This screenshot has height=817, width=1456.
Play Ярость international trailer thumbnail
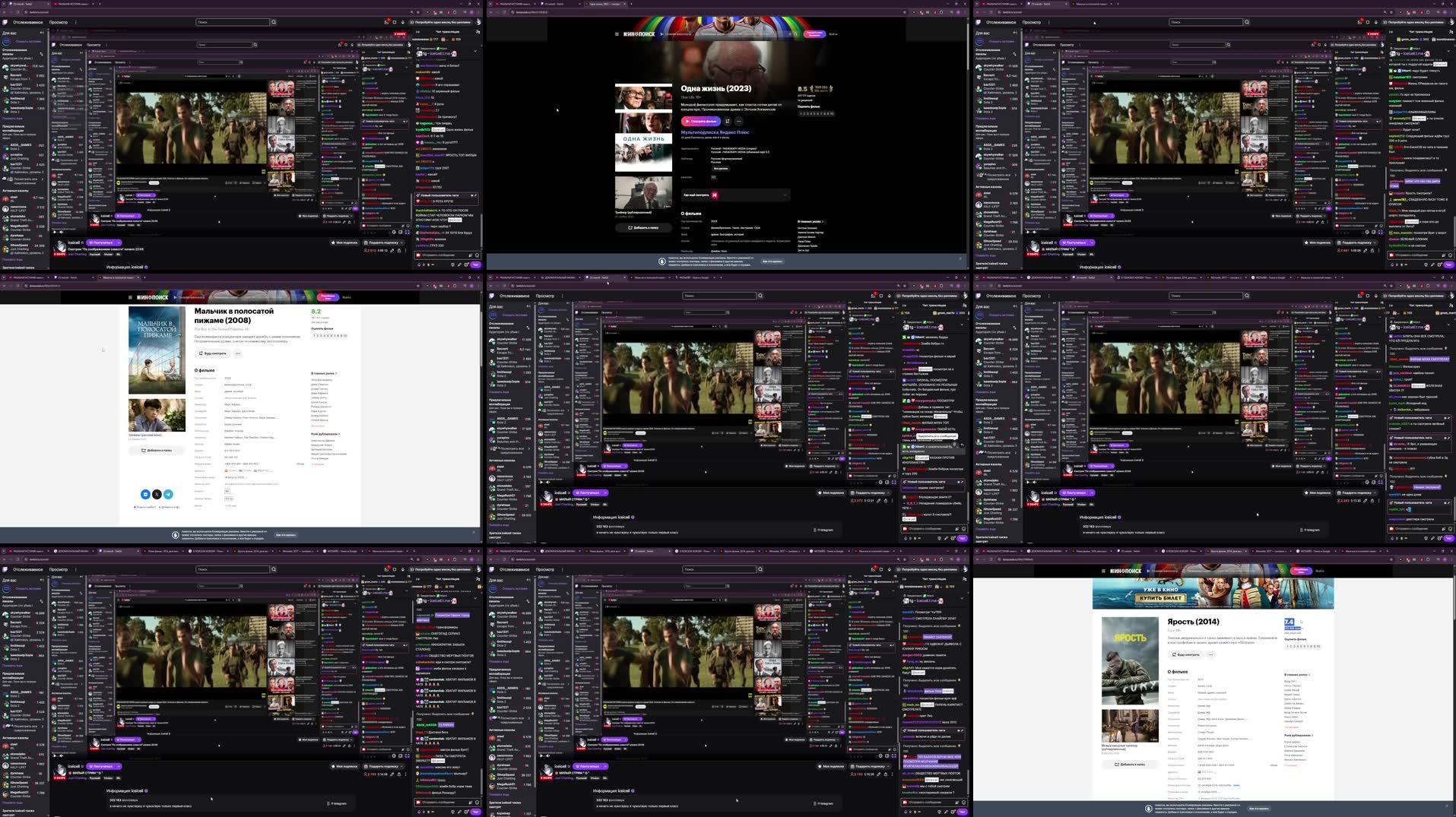pos(1131,726)
